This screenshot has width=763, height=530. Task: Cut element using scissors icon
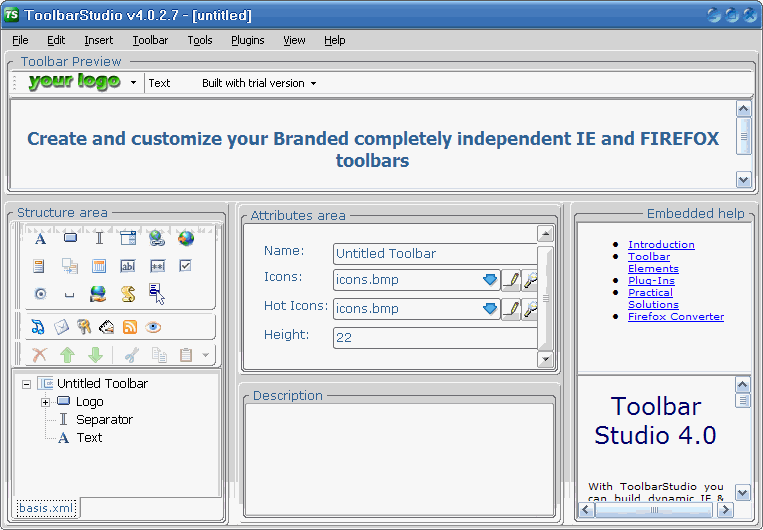coord(131,355)
